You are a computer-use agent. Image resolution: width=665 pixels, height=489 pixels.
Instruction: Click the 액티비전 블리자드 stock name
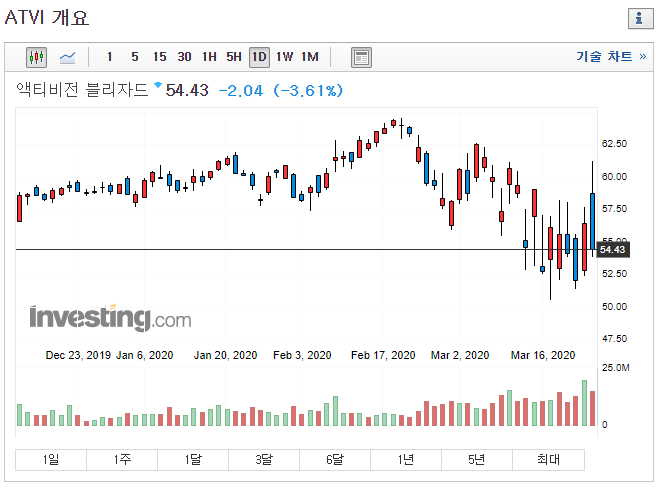[x=82, y=90]
